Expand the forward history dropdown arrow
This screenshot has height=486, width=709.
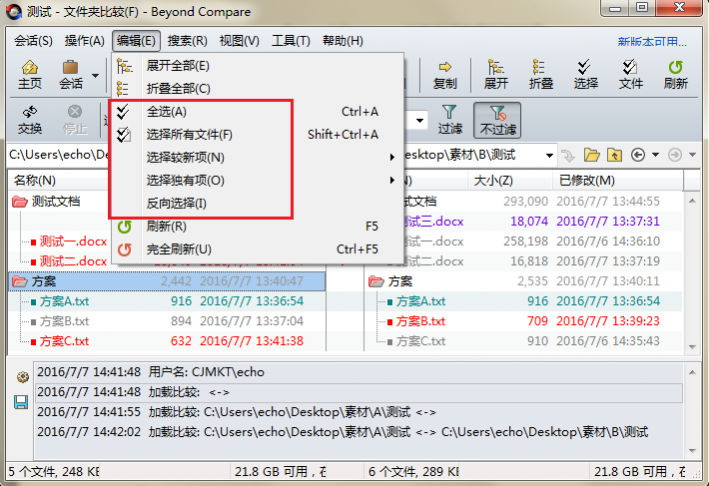coord(692,156)
